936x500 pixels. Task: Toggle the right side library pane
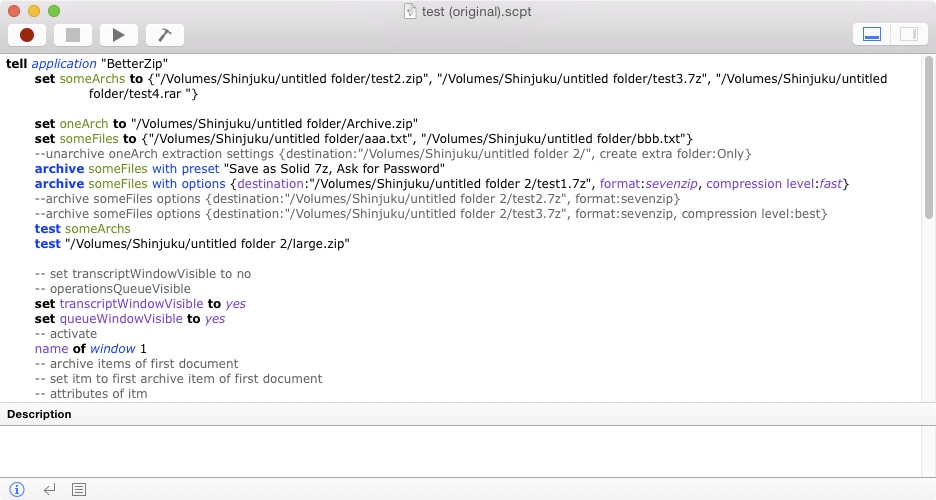908,34
